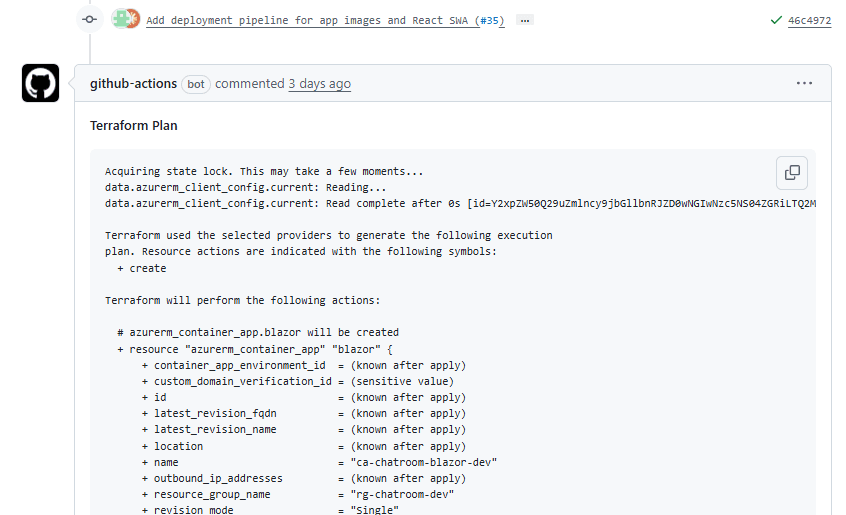
Task: Click the latest_revision_name line
Action: point(304,430)
